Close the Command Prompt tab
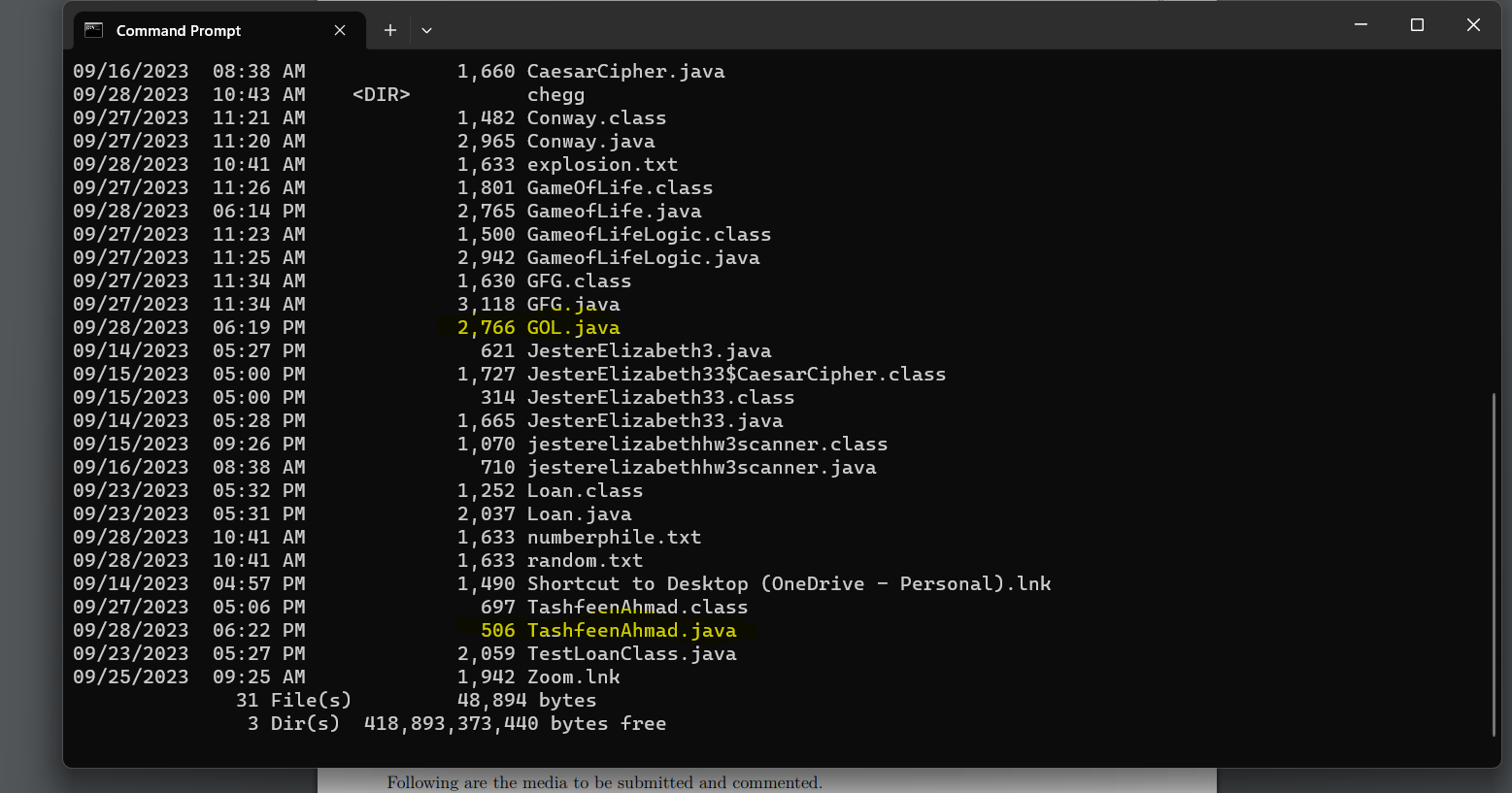This screenshot has width=1512, height=793. (339, 30)
